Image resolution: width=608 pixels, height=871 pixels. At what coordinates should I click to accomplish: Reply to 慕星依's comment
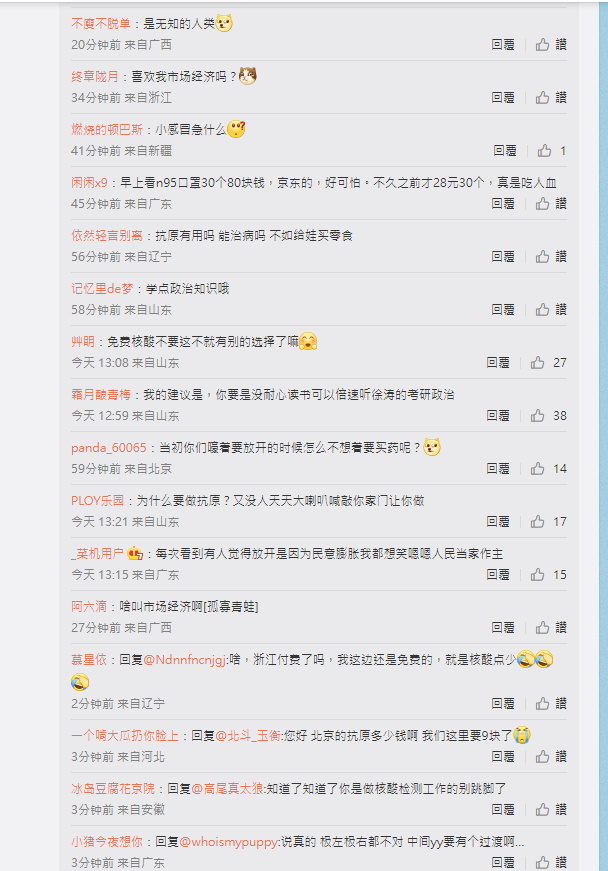click(x=503, y=704)
